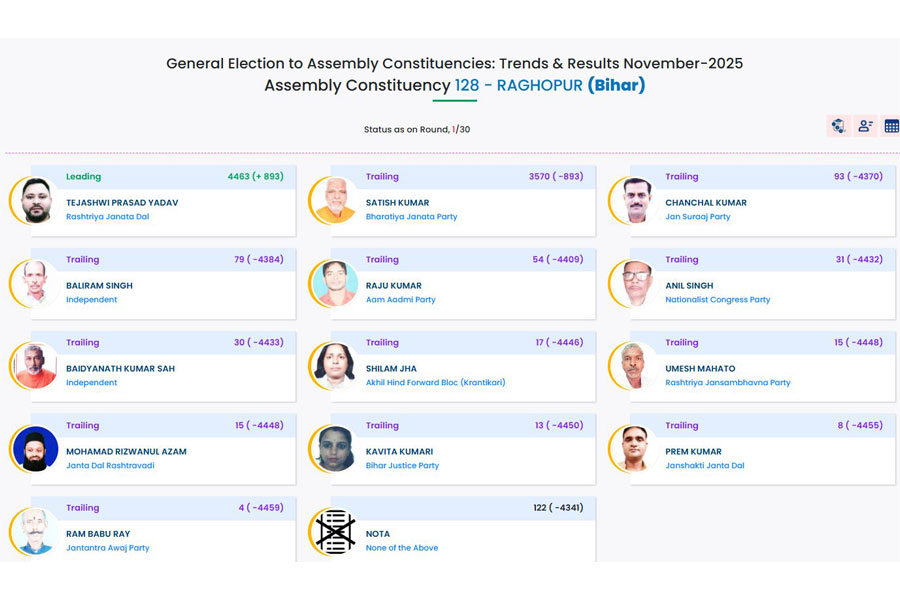Image resolution: width=900 pixels, height=600 pixels.
Task: Switch to the table grid view icon
Action: tap(891, 126)
